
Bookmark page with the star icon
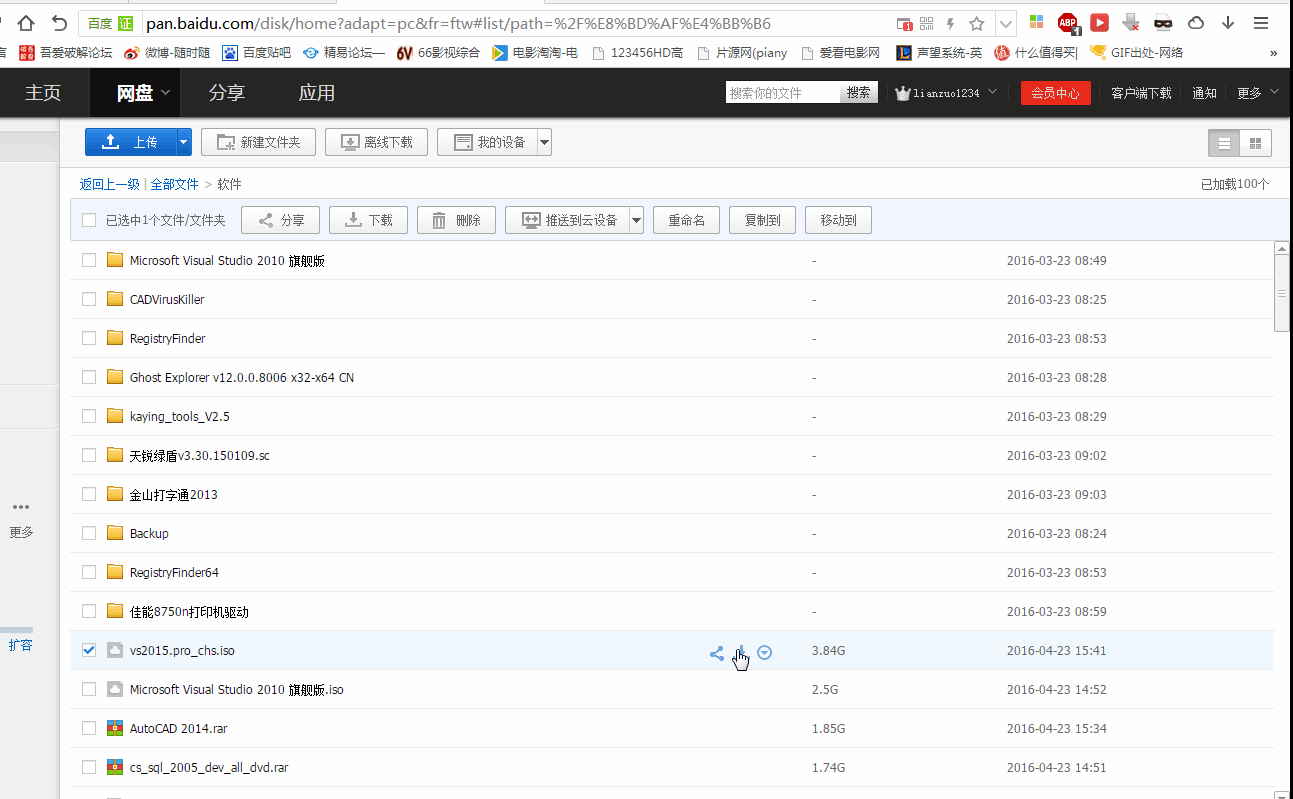pos(977,24)
